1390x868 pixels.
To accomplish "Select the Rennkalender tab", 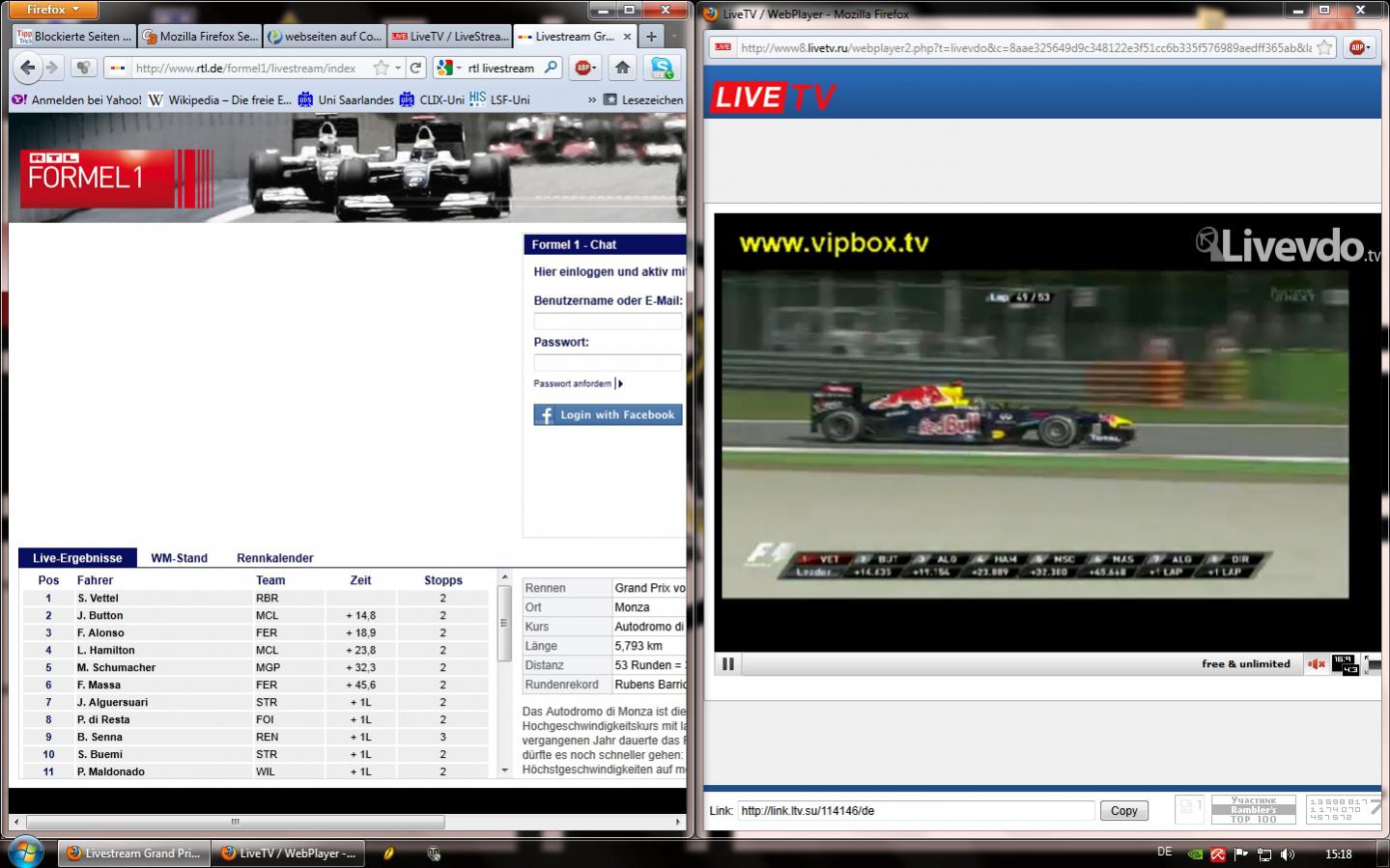I will pos(275,558).
